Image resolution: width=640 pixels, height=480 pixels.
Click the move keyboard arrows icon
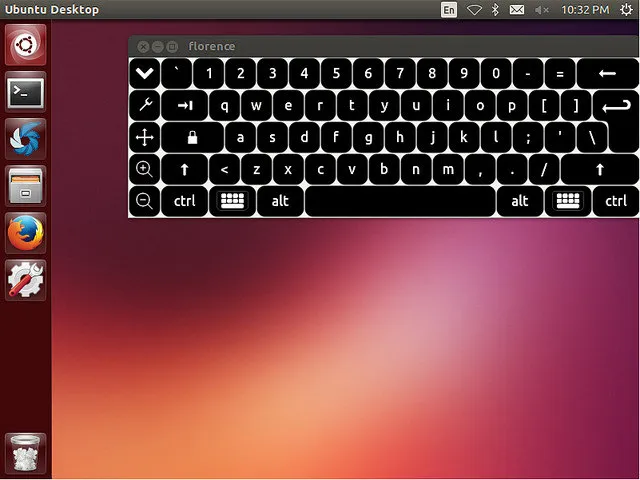144,137
